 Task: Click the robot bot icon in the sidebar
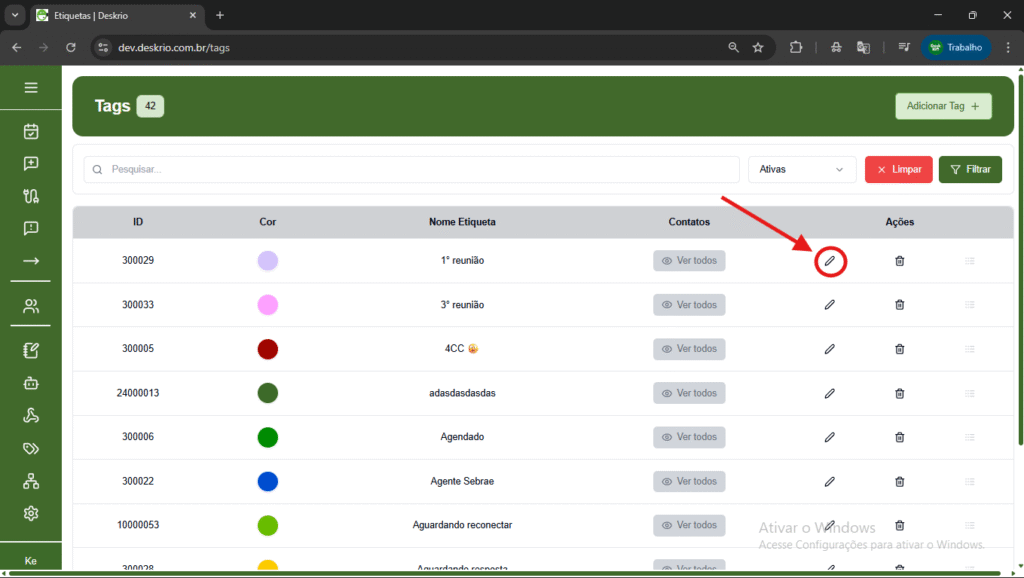[x=31, y=382]
